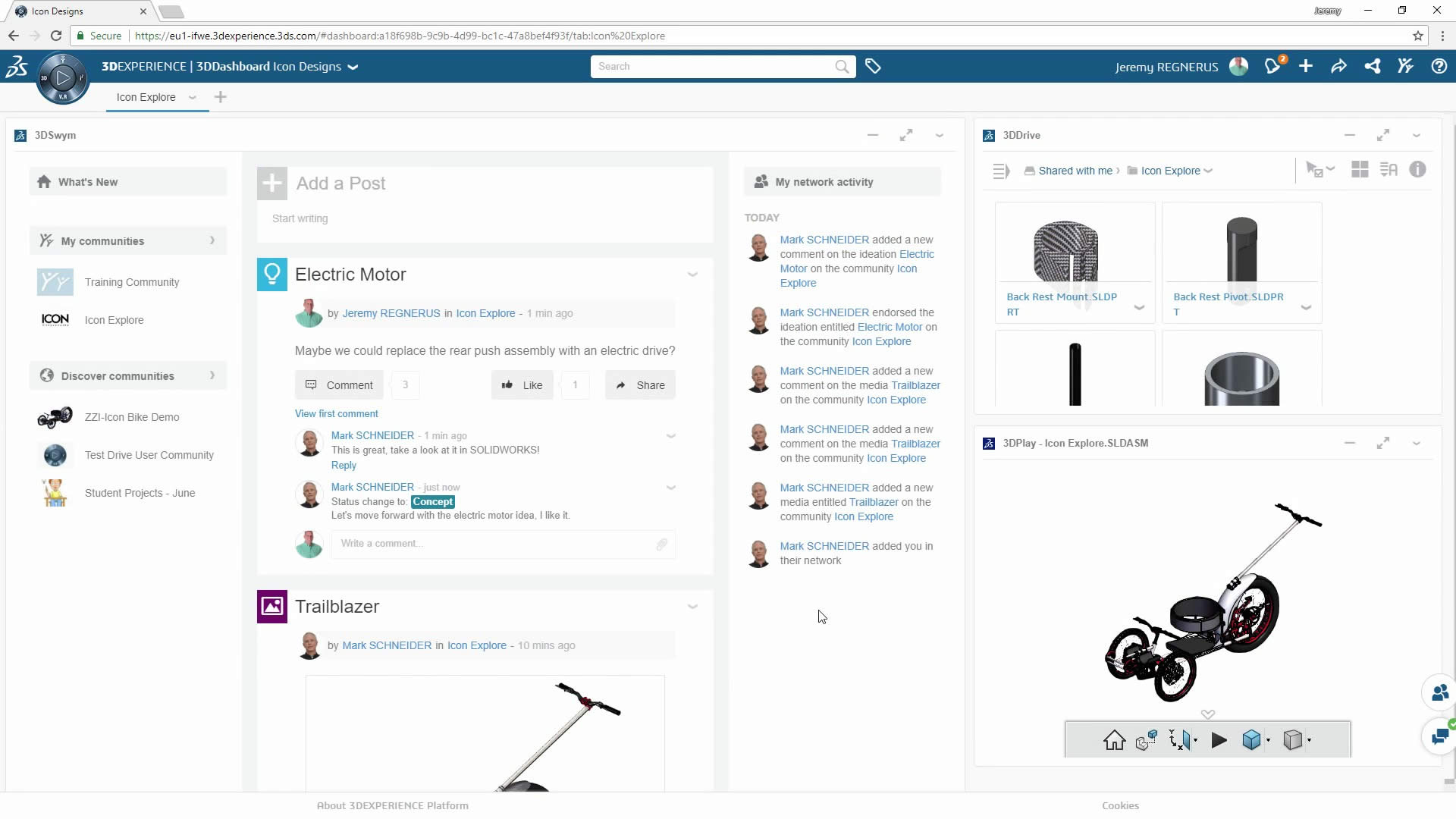
Task: Click the Home view icon in 3DPlay
Action: [x=1114, y=740]
